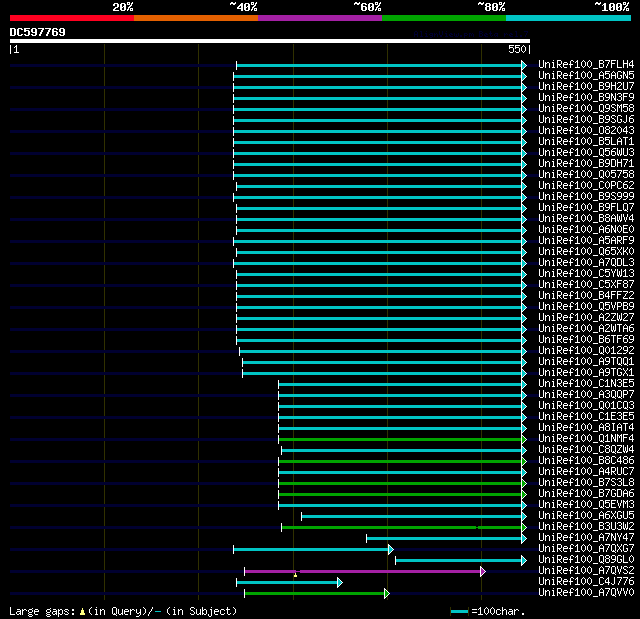
Task: Click the green arrowhead ending A7QVV0 alignment
Action: [x=387, y=594]
